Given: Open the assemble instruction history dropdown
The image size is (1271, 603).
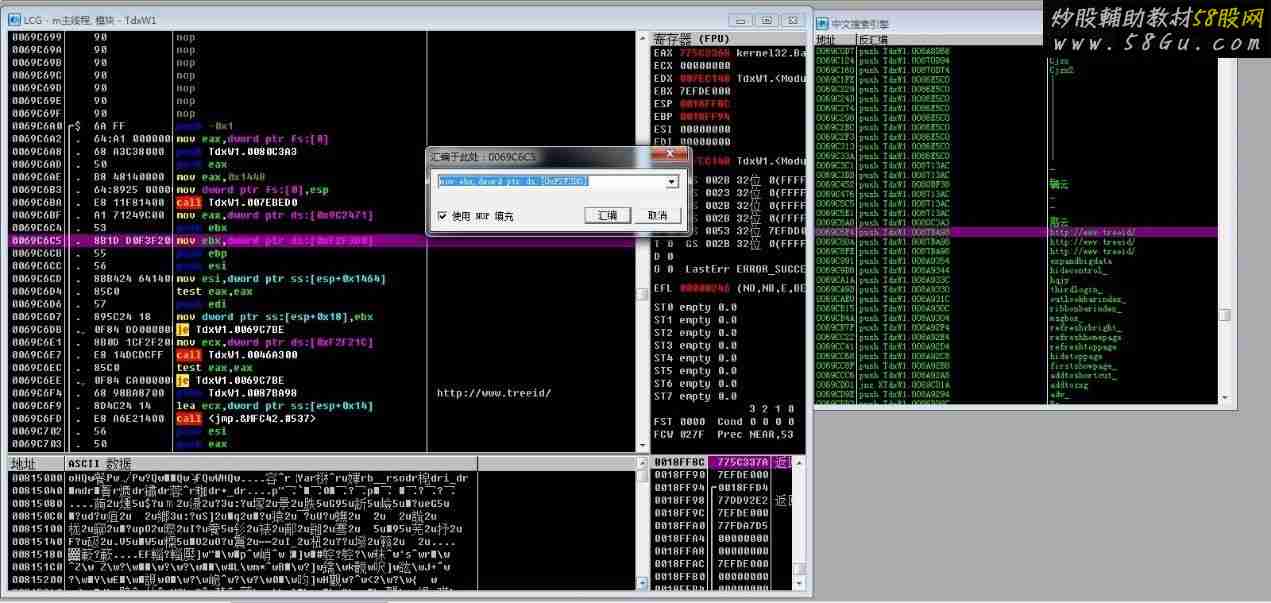Looking at the screenshot, I should pos(672,182).
